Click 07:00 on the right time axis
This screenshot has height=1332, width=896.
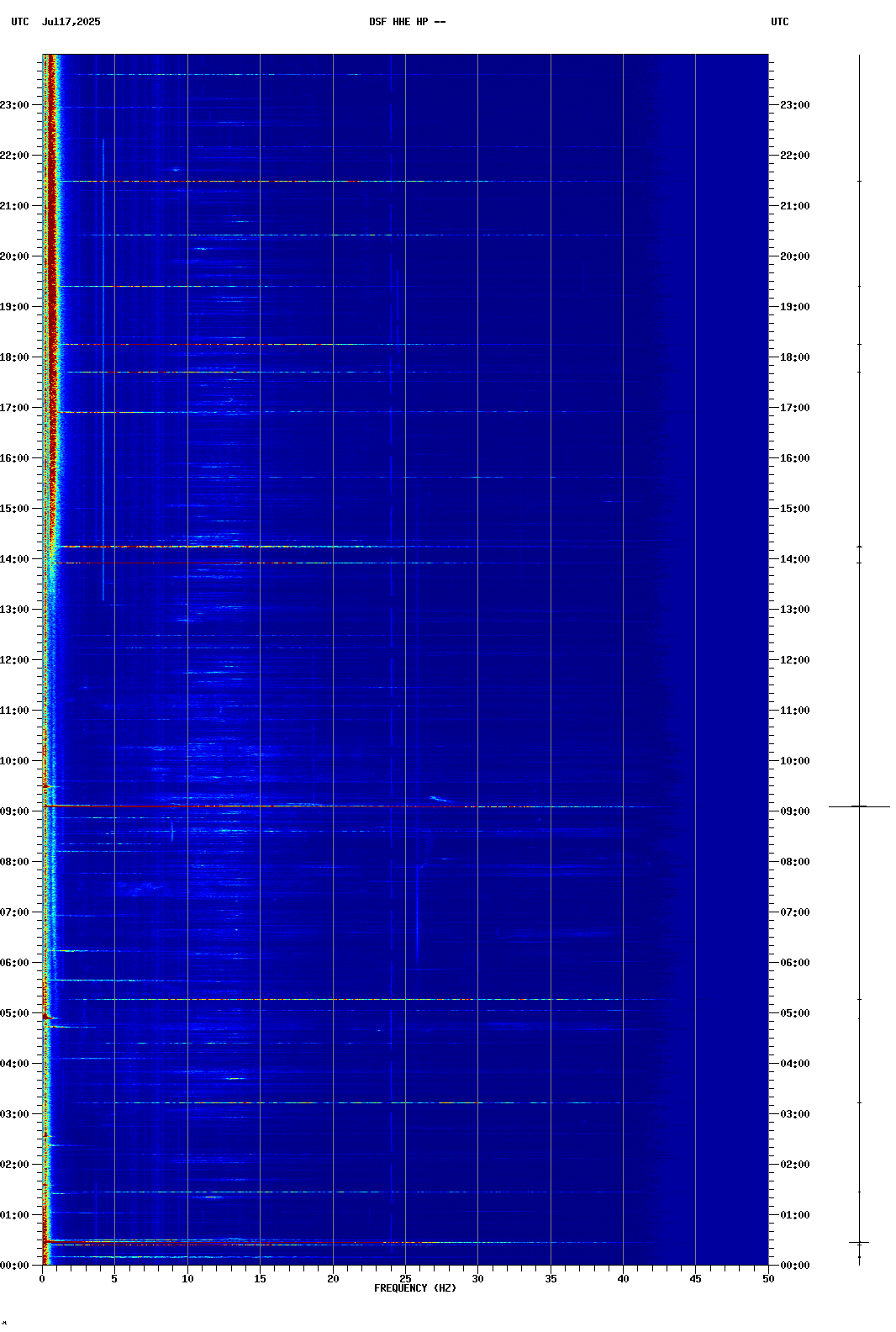coord(795,912)
